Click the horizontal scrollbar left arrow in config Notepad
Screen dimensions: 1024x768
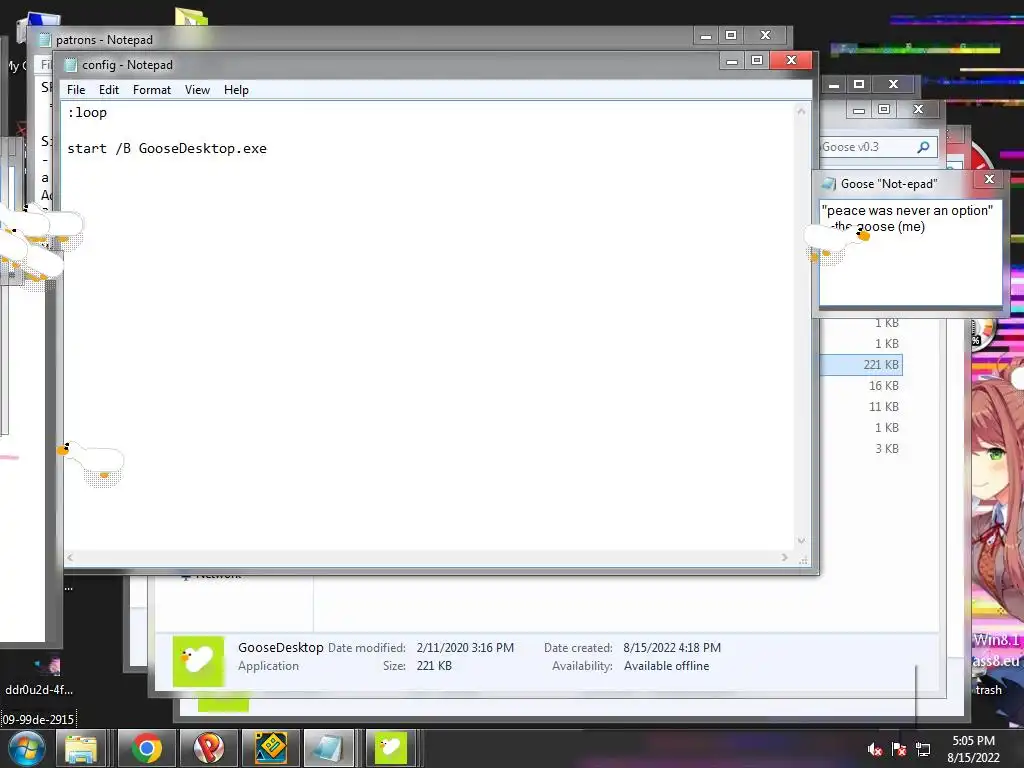click(70, 557)
